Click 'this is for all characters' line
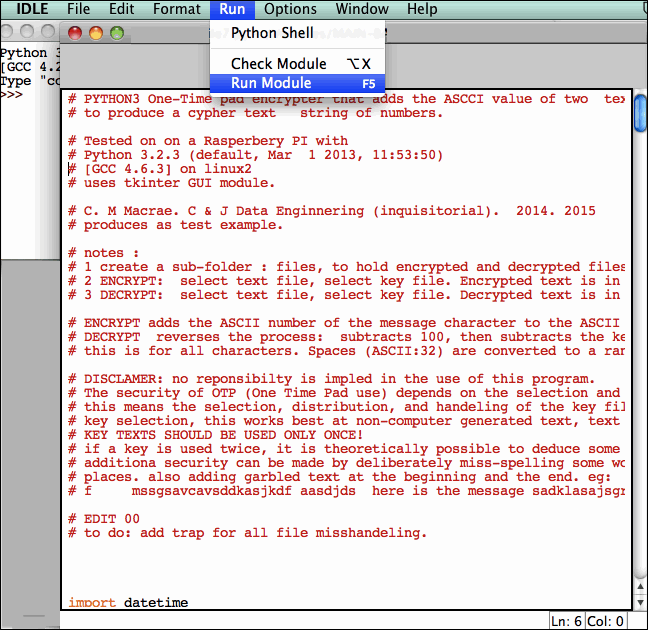The width and height of the screenshot is (648, 630). point(346,351)
